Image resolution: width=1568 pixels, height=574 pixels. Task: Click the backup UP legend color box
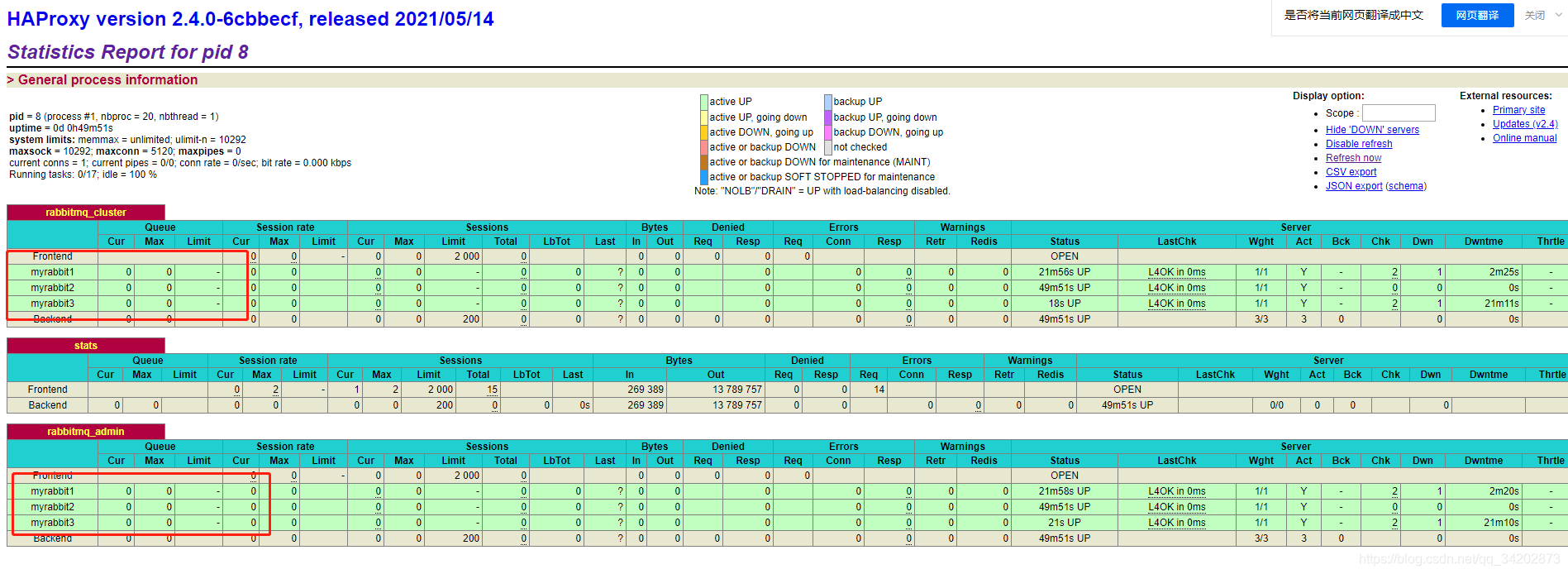[x=828, y=102]
